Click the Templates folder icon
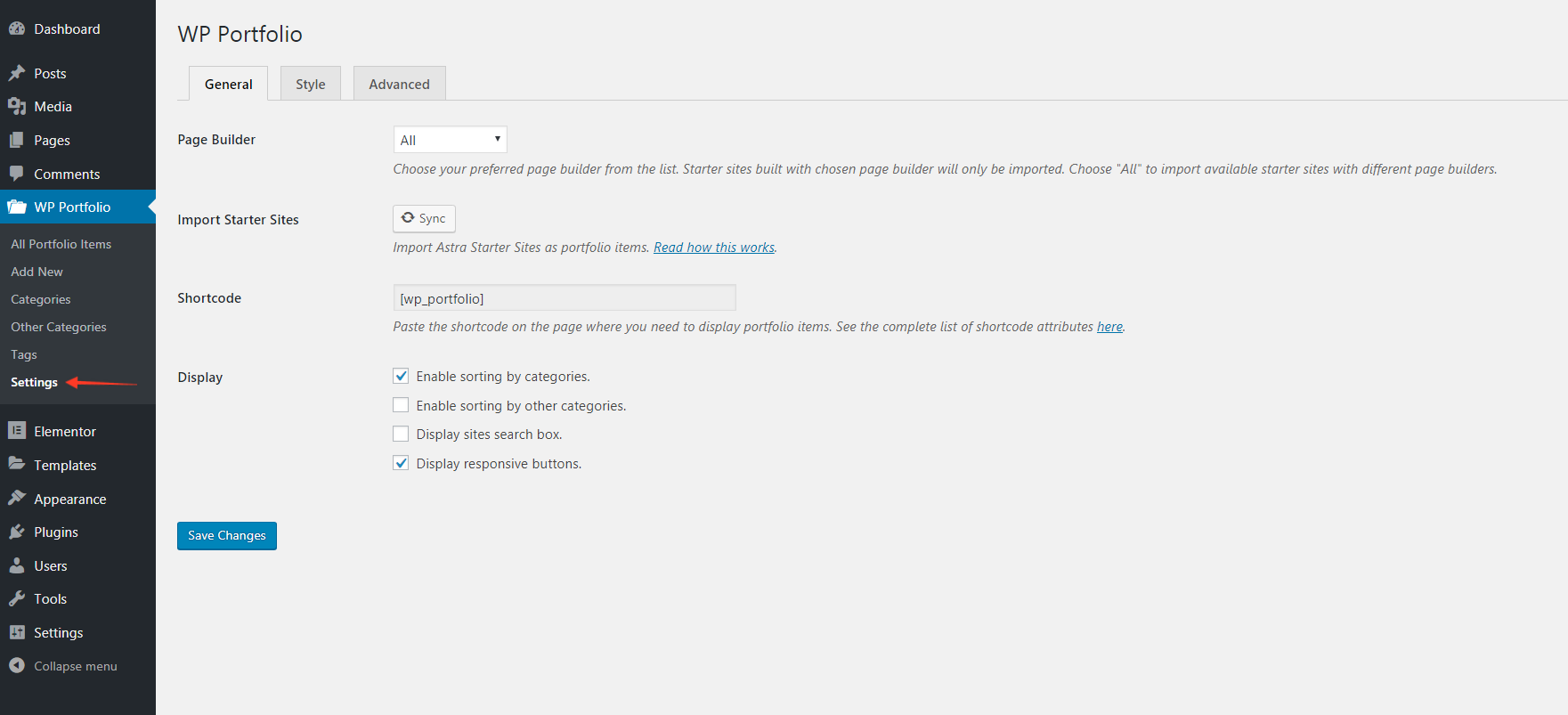This screenshot has width=1568, height=715. click(x=17, y=464)
